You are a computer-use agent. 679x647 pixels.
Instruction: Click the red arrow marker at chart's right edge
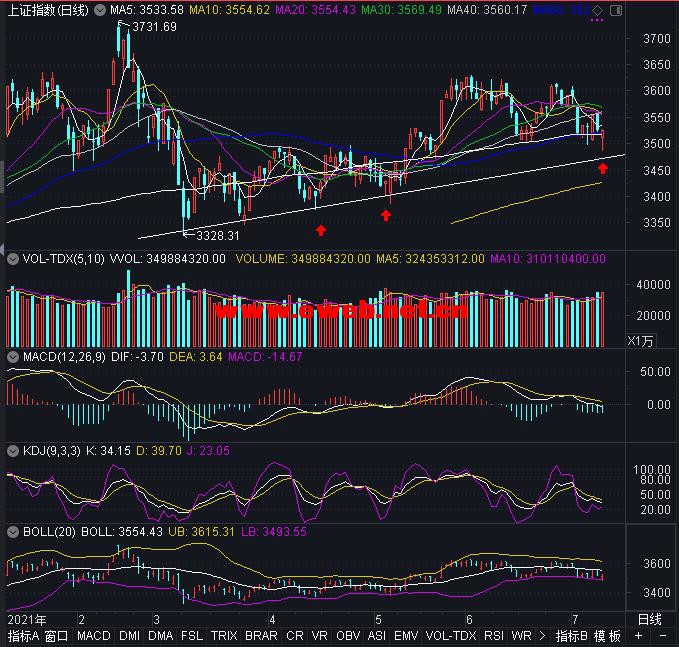[x=603, y=169]
